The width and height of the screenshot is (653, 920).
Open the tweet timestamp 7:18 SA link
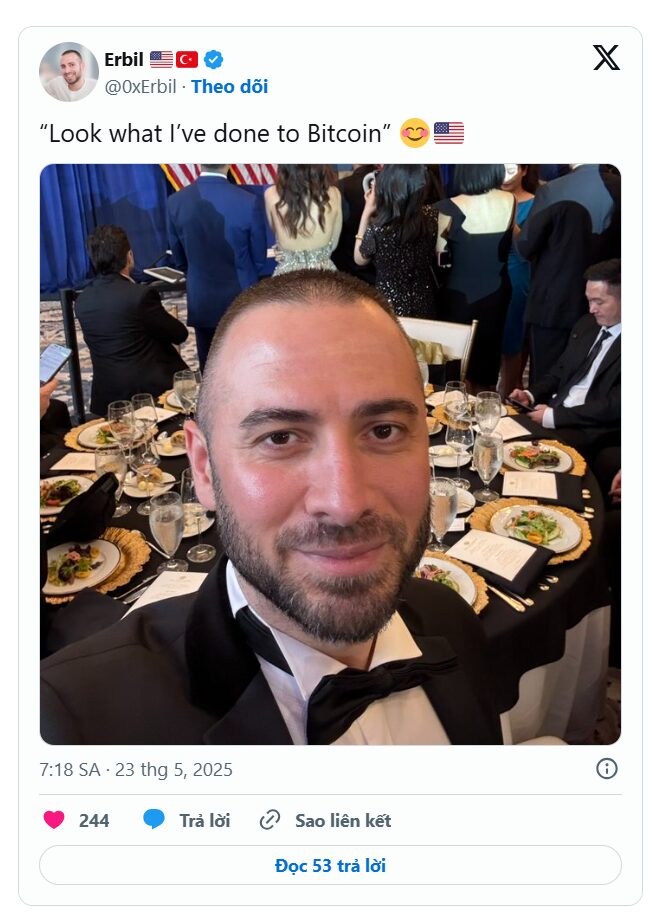(x=136, y=769)
